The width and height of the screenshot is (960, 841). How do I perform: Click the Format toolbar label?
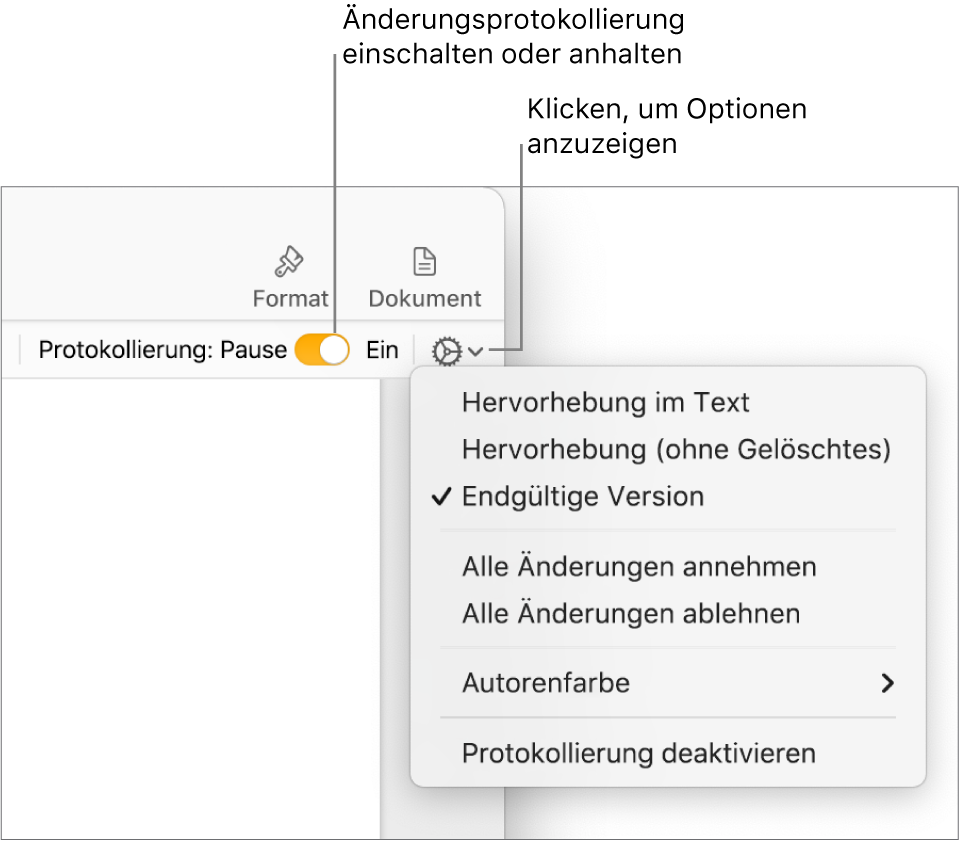pyautogui.click(x=289, y=297)
